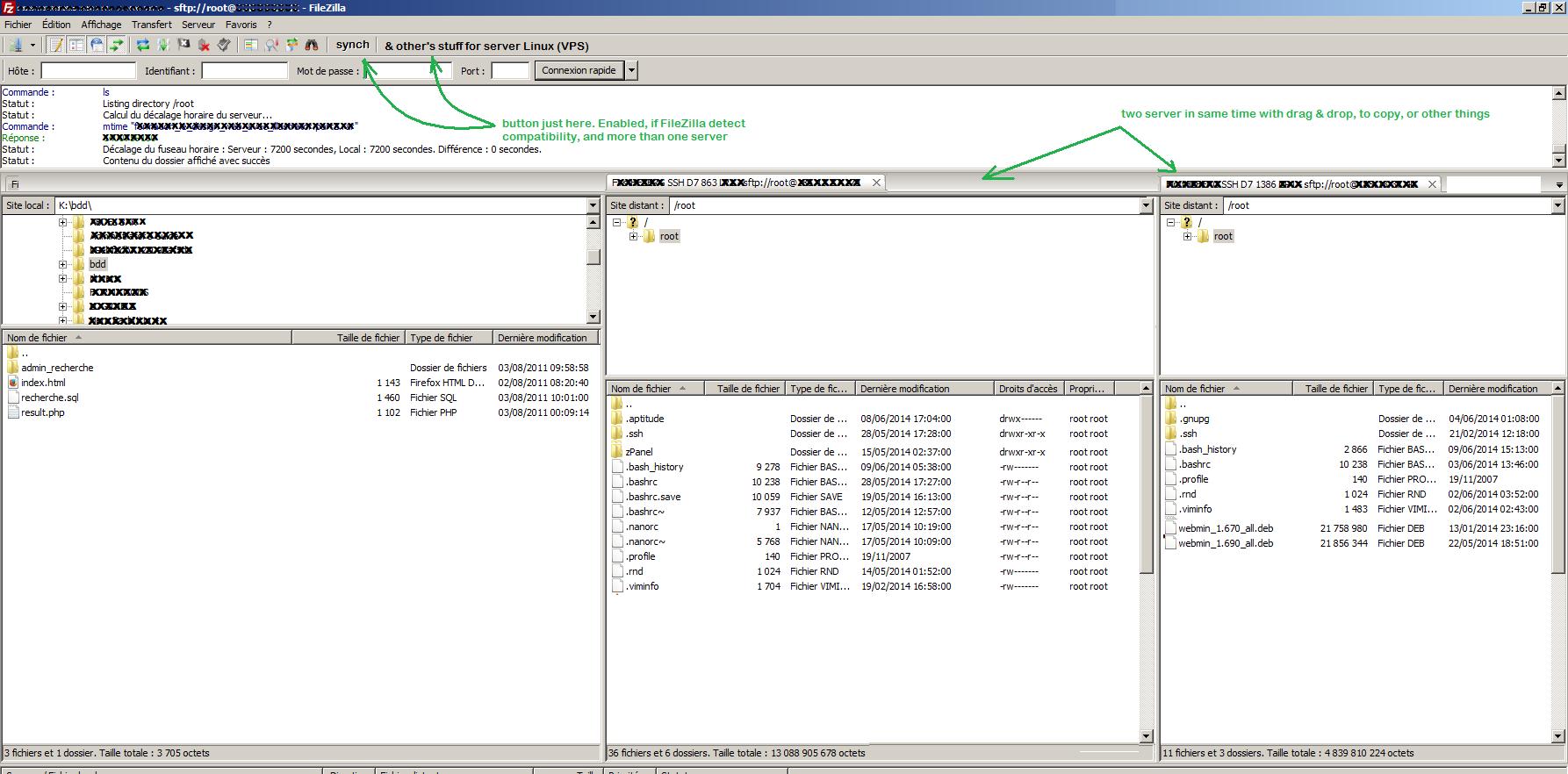Image resolution: width=1568 pixels, height=774 pixels.
Task: Refresh the file and folder lists
Action: [x=143, y=45]
